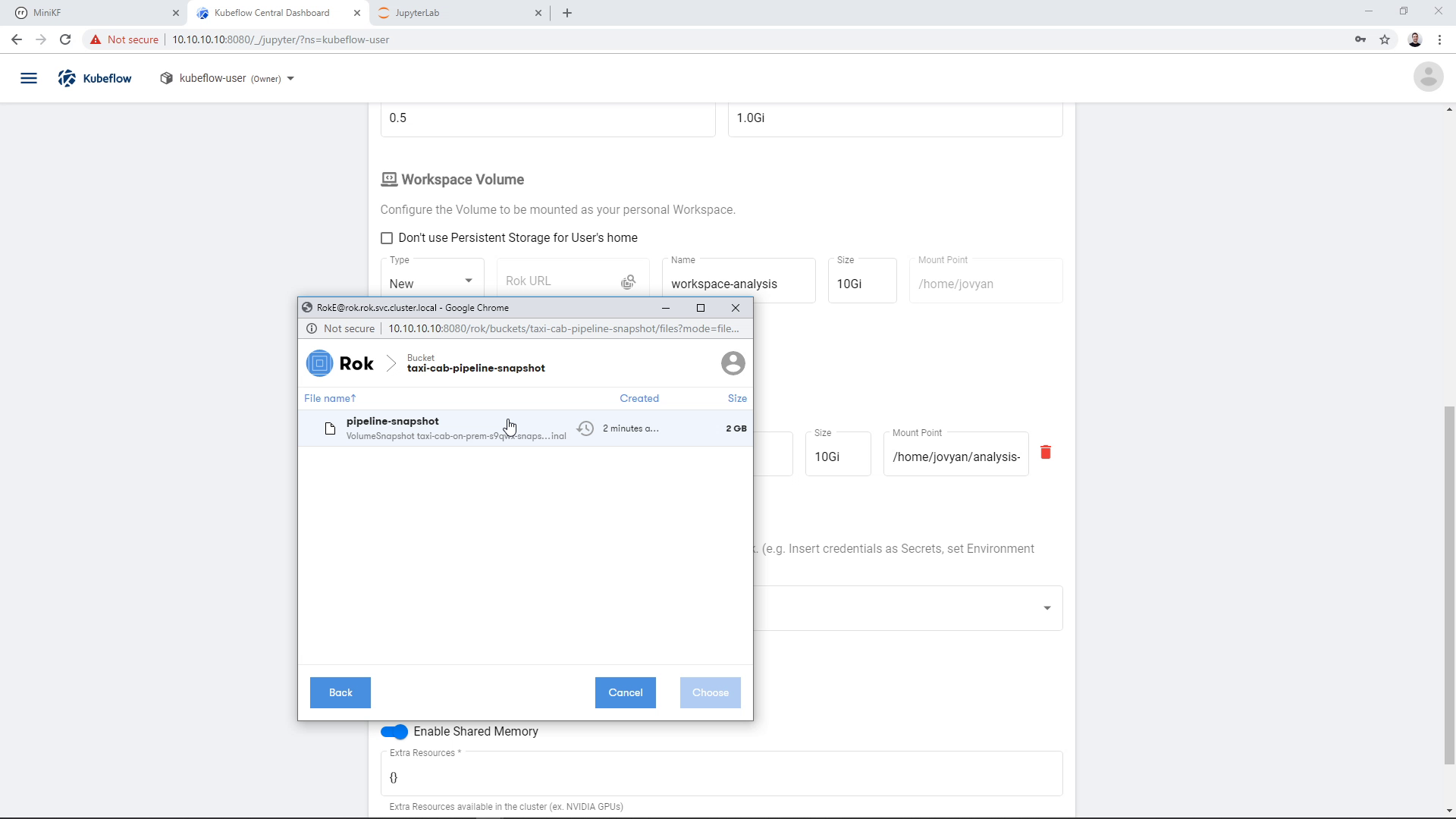
Task: Maximize the Rok popup window
Action: (701, 308)
